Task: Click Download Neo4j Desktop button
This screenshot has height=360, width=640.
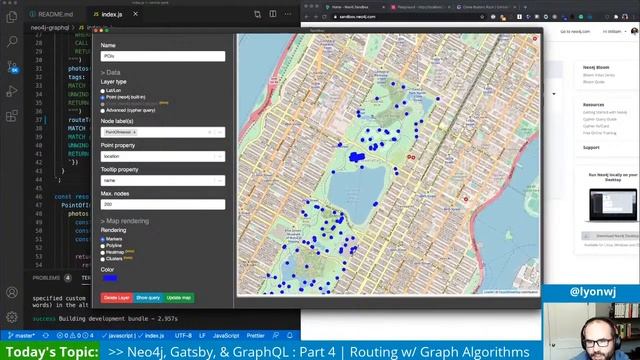Action: [x=611, y=236]
